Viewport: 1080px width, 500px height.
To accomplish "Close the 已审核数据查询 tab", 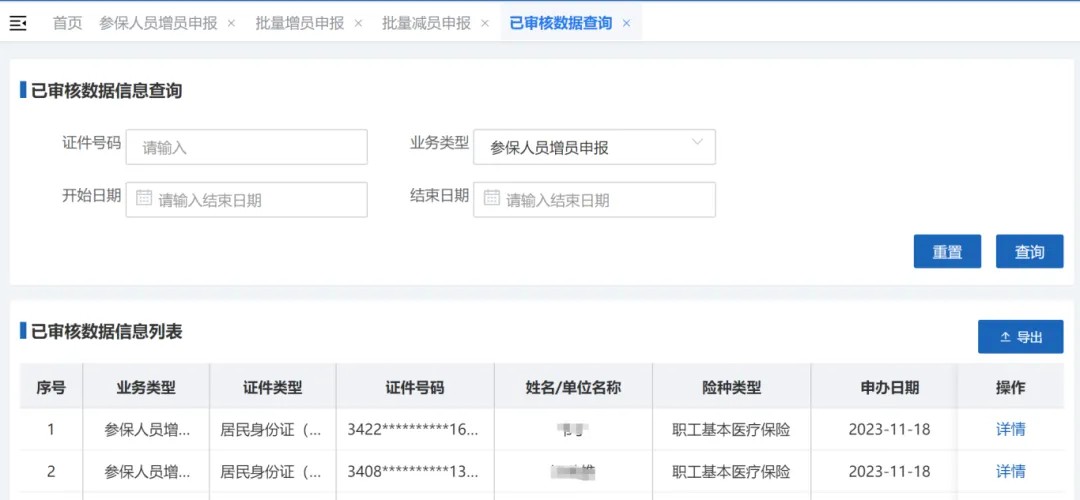I will 626,23.
